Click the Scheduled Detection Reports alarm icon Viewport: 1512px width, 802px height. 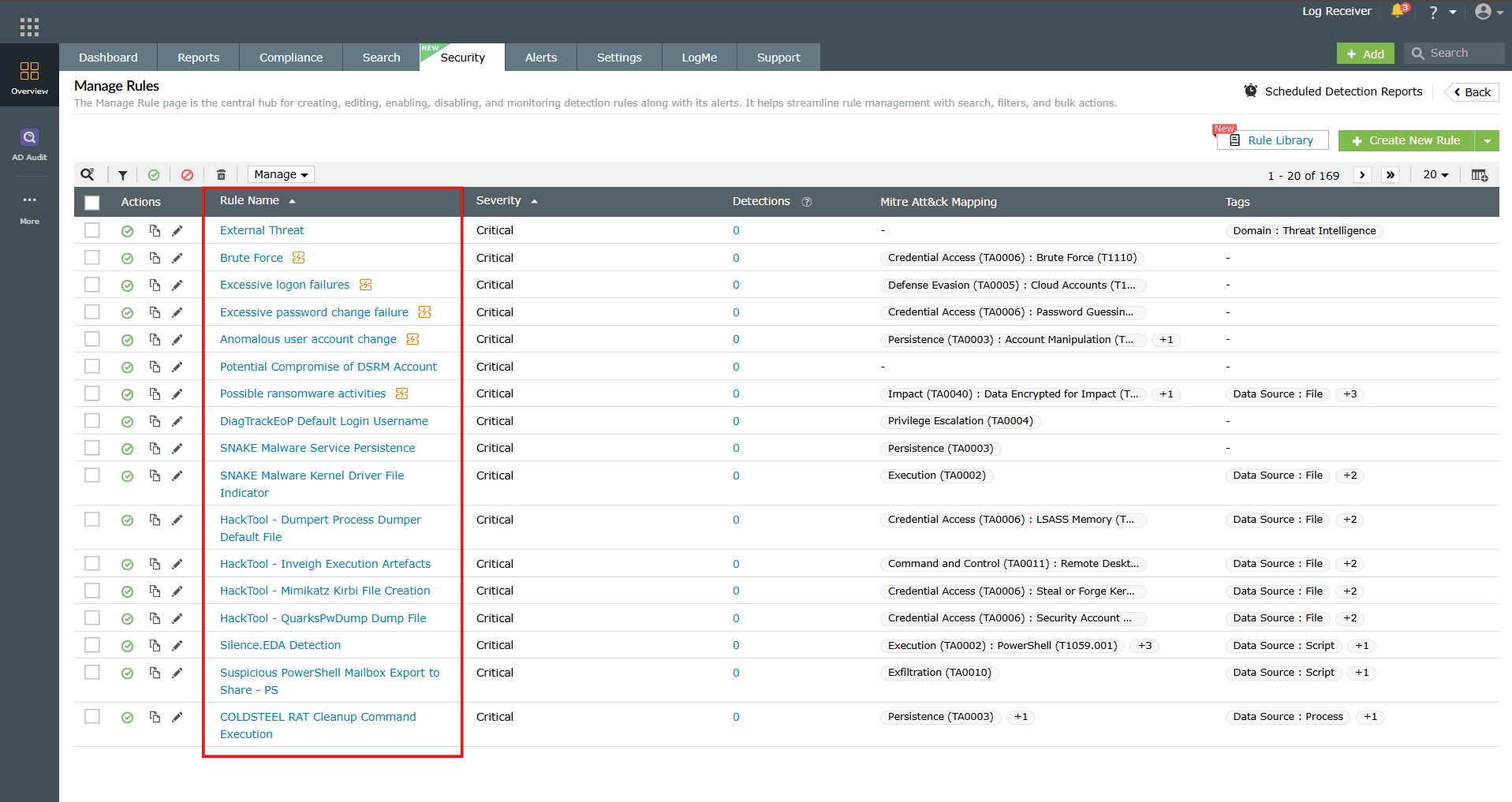1250,91
